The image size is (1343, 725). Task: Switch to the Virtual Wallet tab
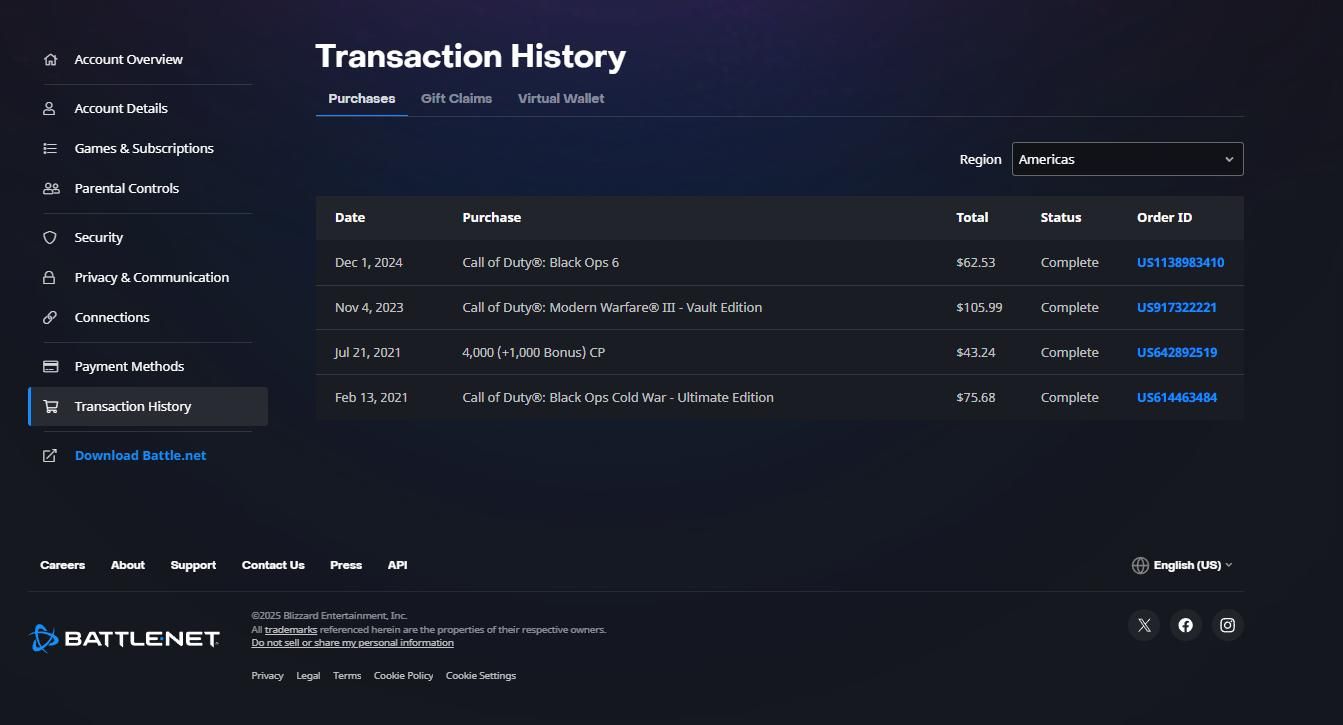[561, 99]
